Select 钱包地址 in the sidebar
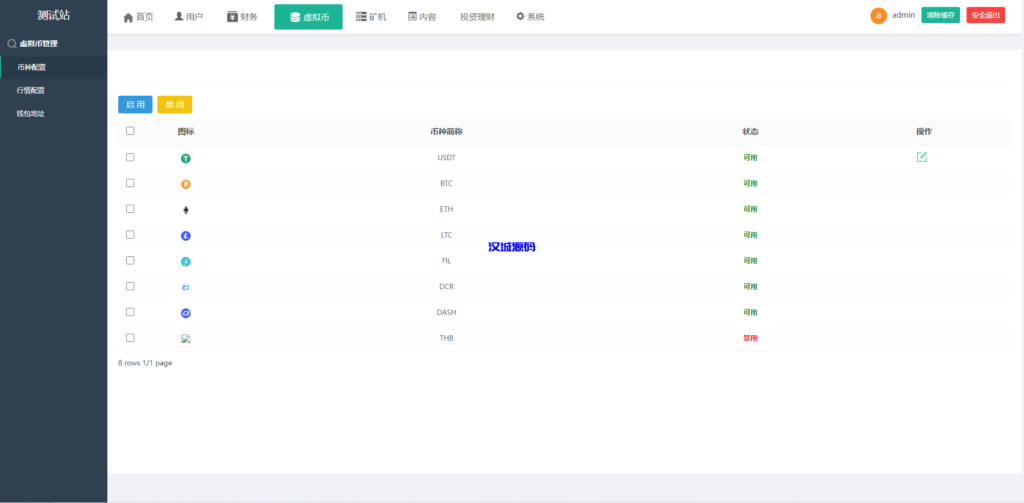 pyautogui.click(x=31, y=113)
